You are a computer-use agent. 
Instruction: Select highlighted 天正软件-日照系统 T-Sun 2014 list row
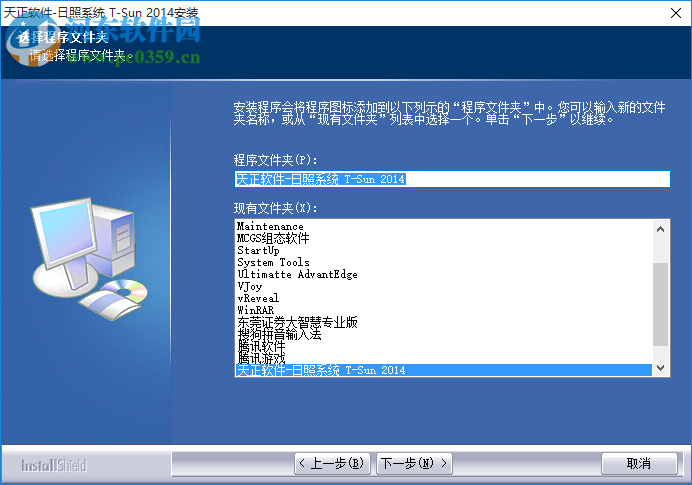444,370
